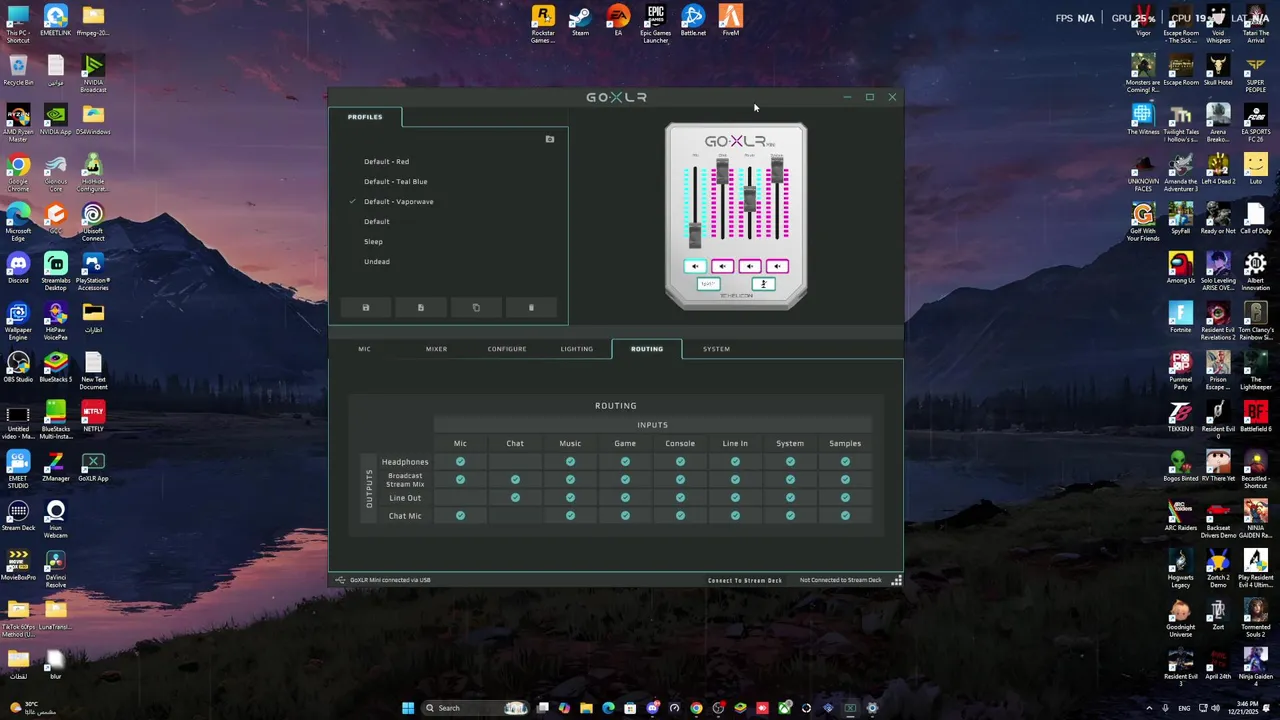Select the Routing tab
This screenshot has width=1280, height=720.
click(647, 349)
